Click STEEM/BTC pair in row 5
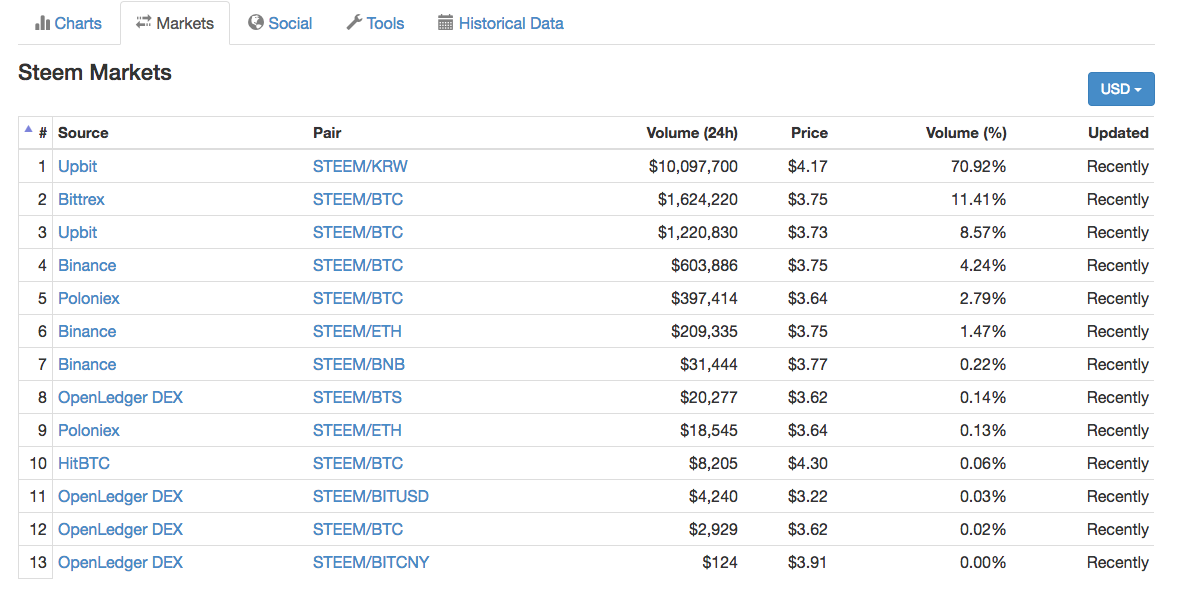This screenshot has width=1188, height=592. coord(358,298)
